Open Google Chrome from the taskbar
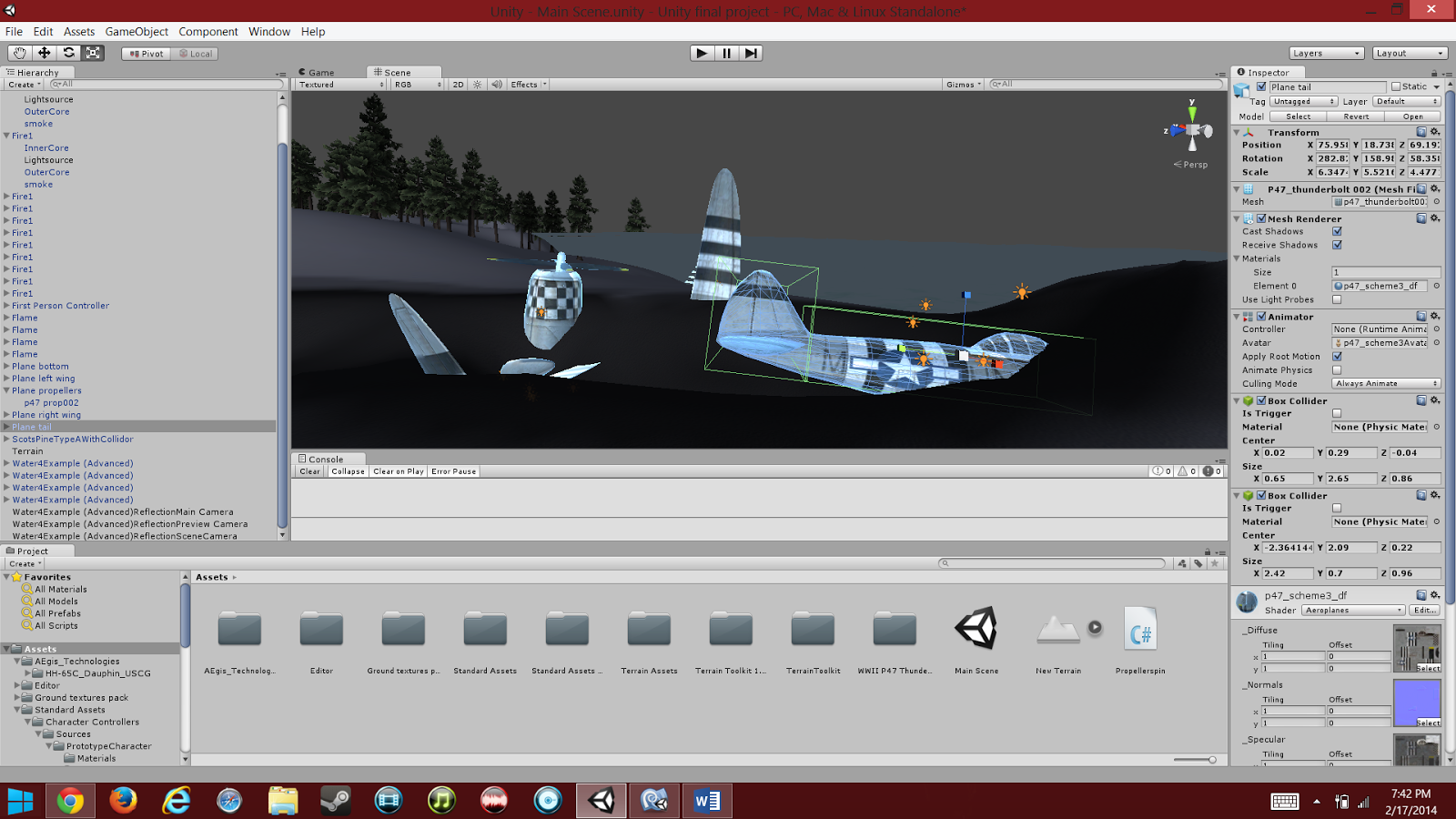Image resolution: width=1456 pixels, height=819 pixels. tap(70, 801)
